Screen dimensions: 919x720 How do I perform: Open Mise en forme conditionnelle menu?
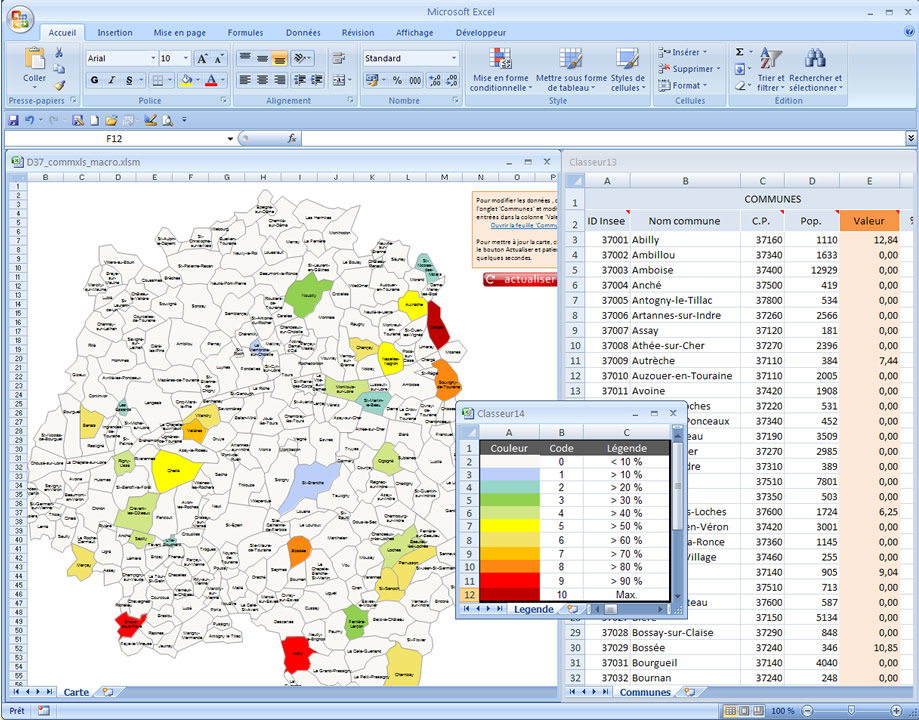[500, 69]
